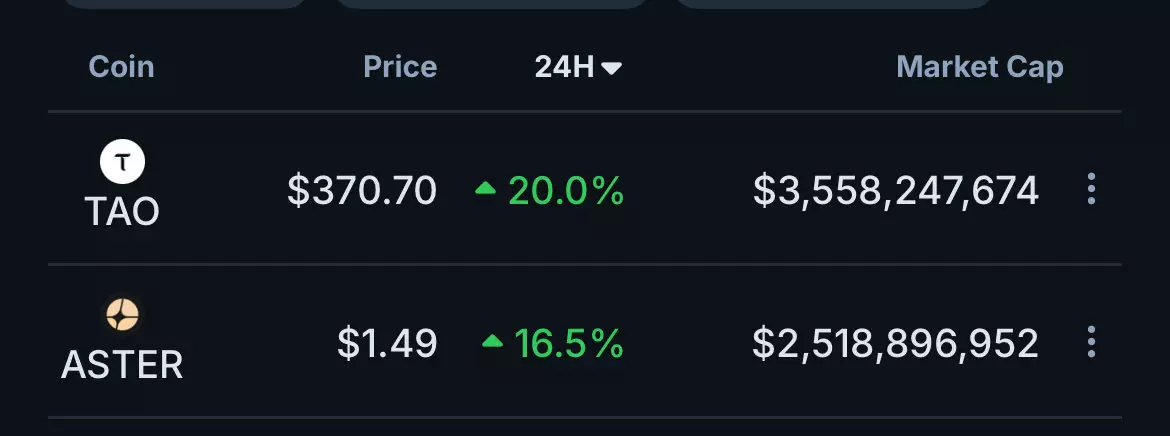Click TAO's market cap $3,558,247,674
Image resolution: width=1170 pixels, height=436 pixels.
point(895,189)
